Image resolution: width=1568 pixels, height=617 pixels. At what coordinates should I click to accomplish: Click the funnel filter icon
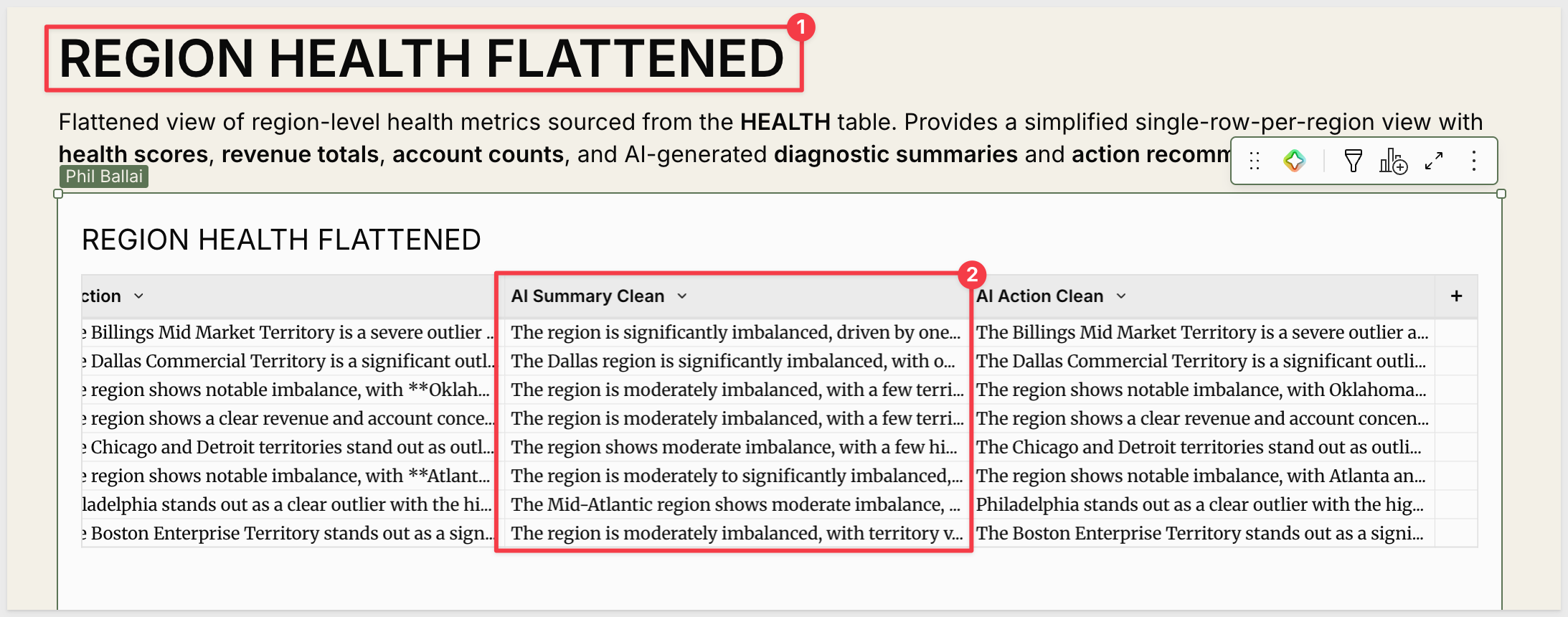(x=1353, y=161)
